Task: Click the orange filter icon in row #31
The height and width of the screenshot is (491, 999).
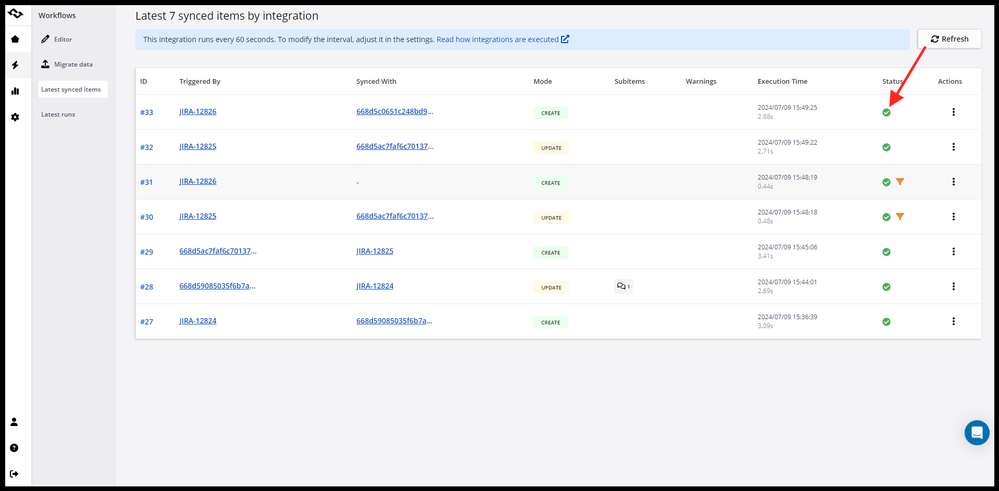Action: (900, 182)
